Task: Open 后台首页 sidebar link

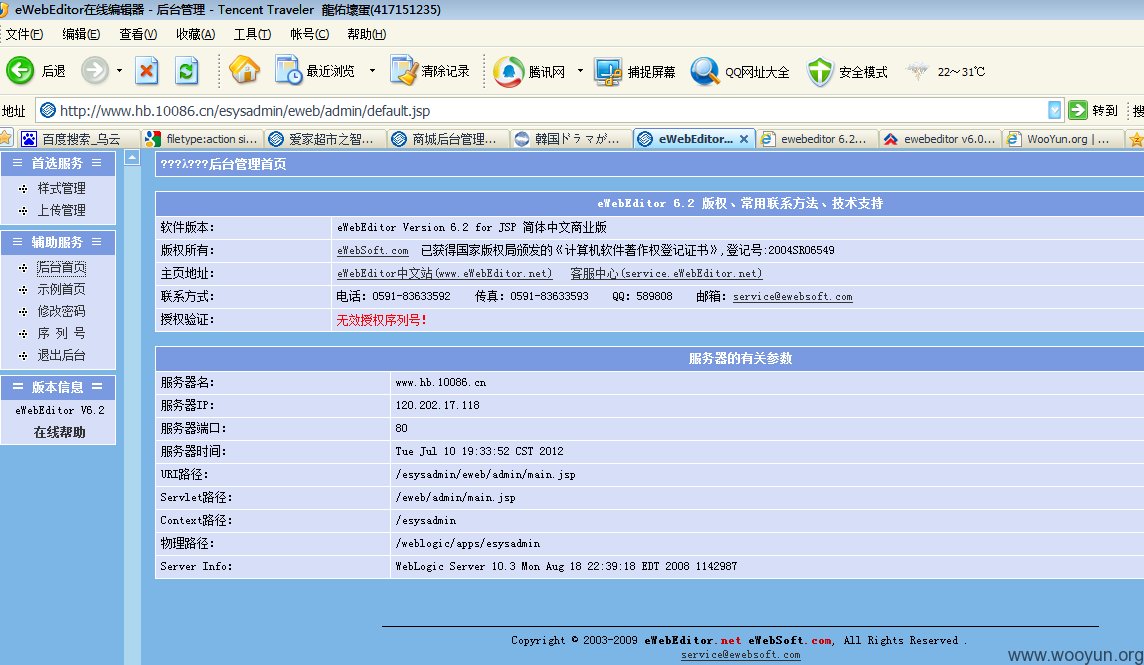Action: coord(61,267)
